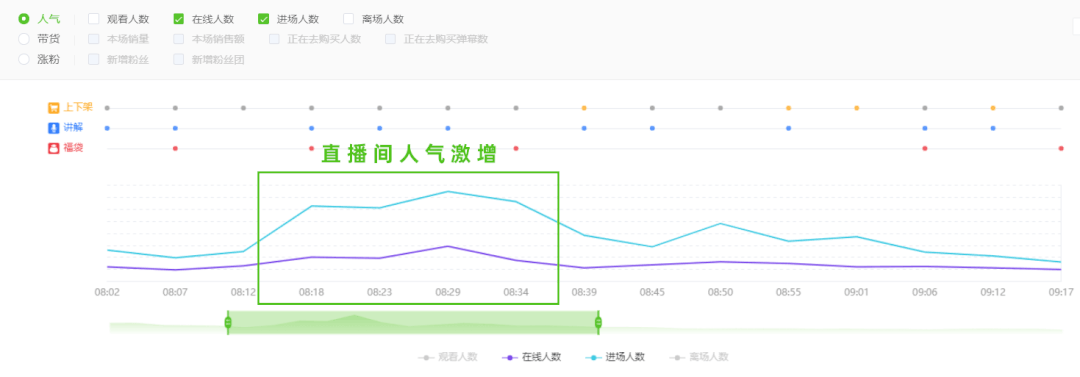
Task: Tick the 新增粉丝 checkbox
Action: (94, 59)
